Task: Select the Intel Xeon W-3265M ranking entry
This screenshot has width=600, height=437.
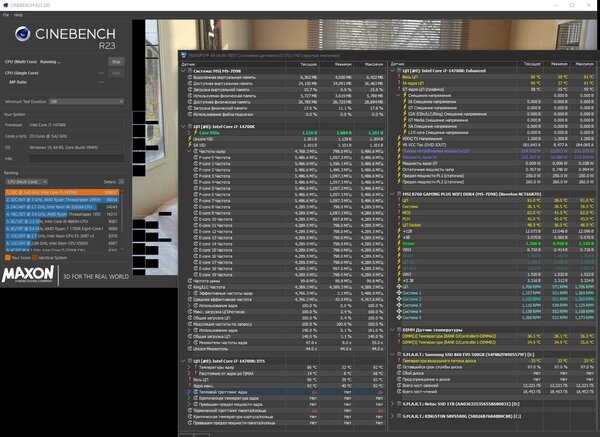Action: pyautogui.click(x=62, y=207)
